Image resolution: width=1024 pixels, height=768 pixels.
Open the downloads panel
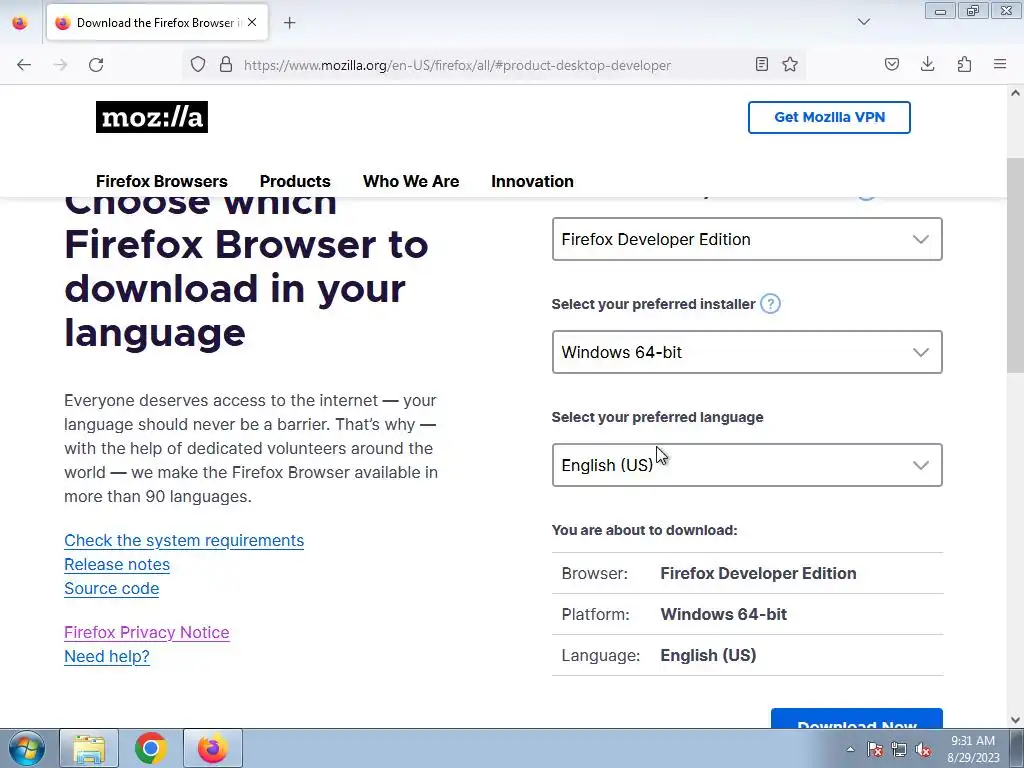tap(927, 64)
